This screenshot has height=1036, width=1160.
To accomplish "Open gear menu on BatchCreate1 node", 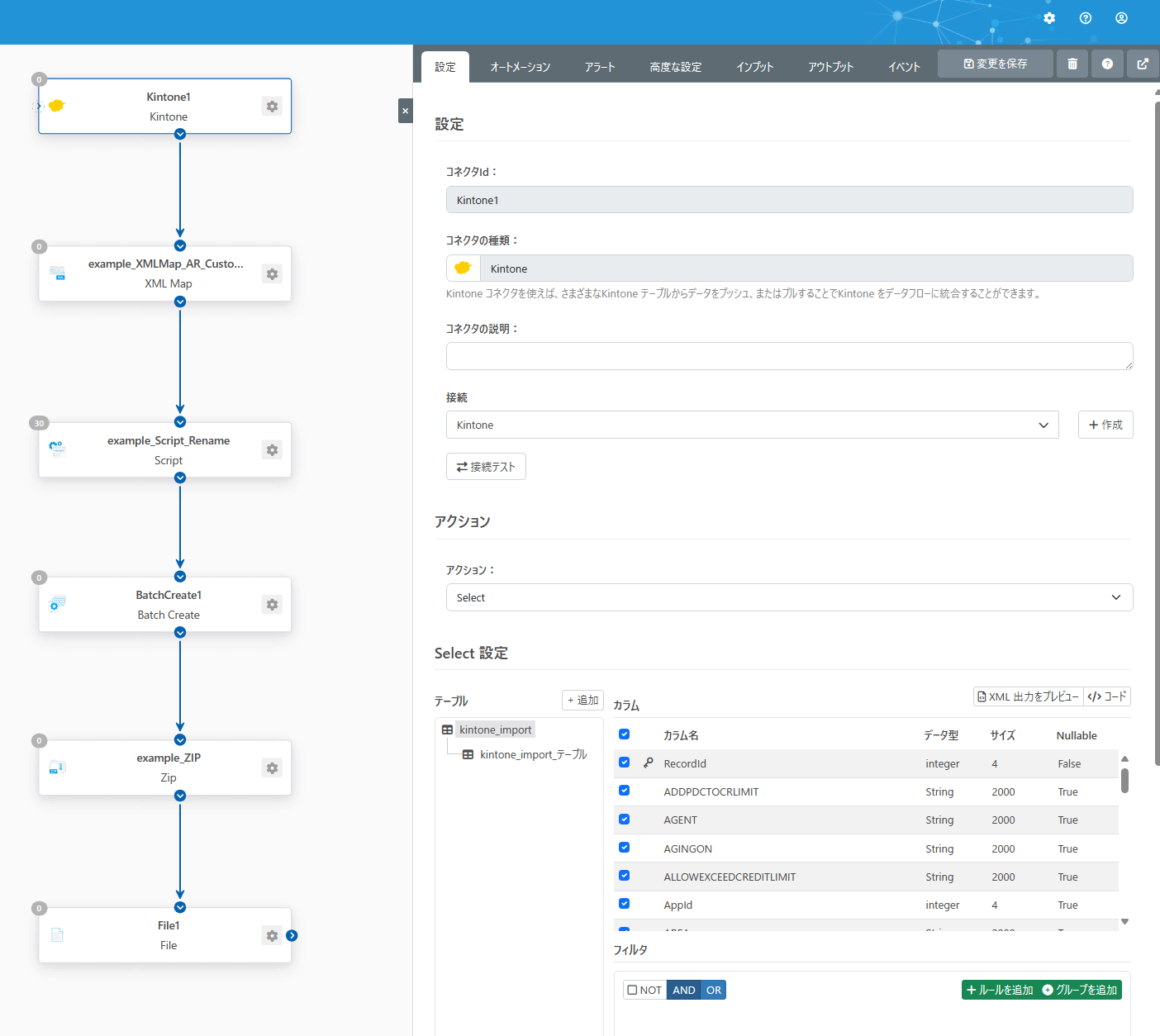I will (272, 604).
